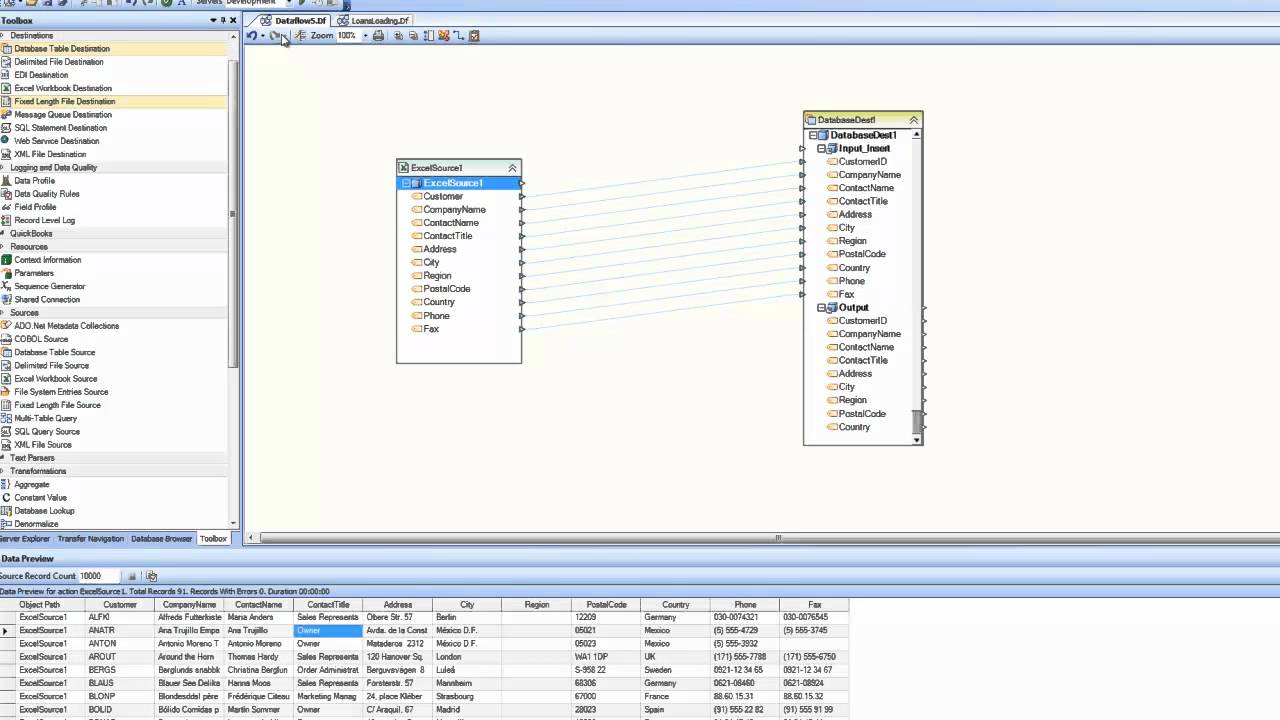Collapse the Sources toolbox group

point(4,313)
